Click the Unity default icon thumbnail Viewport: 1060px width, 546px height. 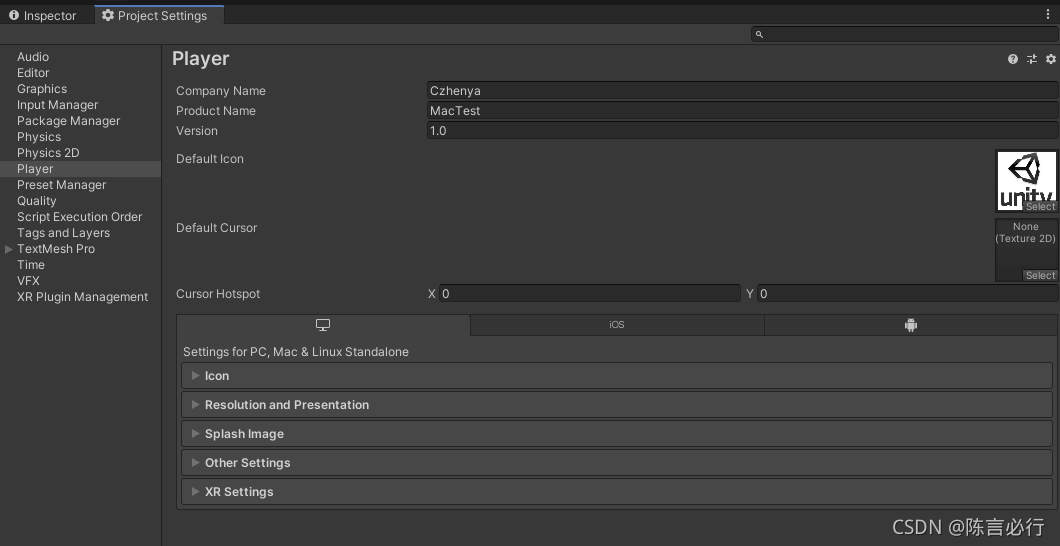1026,176
